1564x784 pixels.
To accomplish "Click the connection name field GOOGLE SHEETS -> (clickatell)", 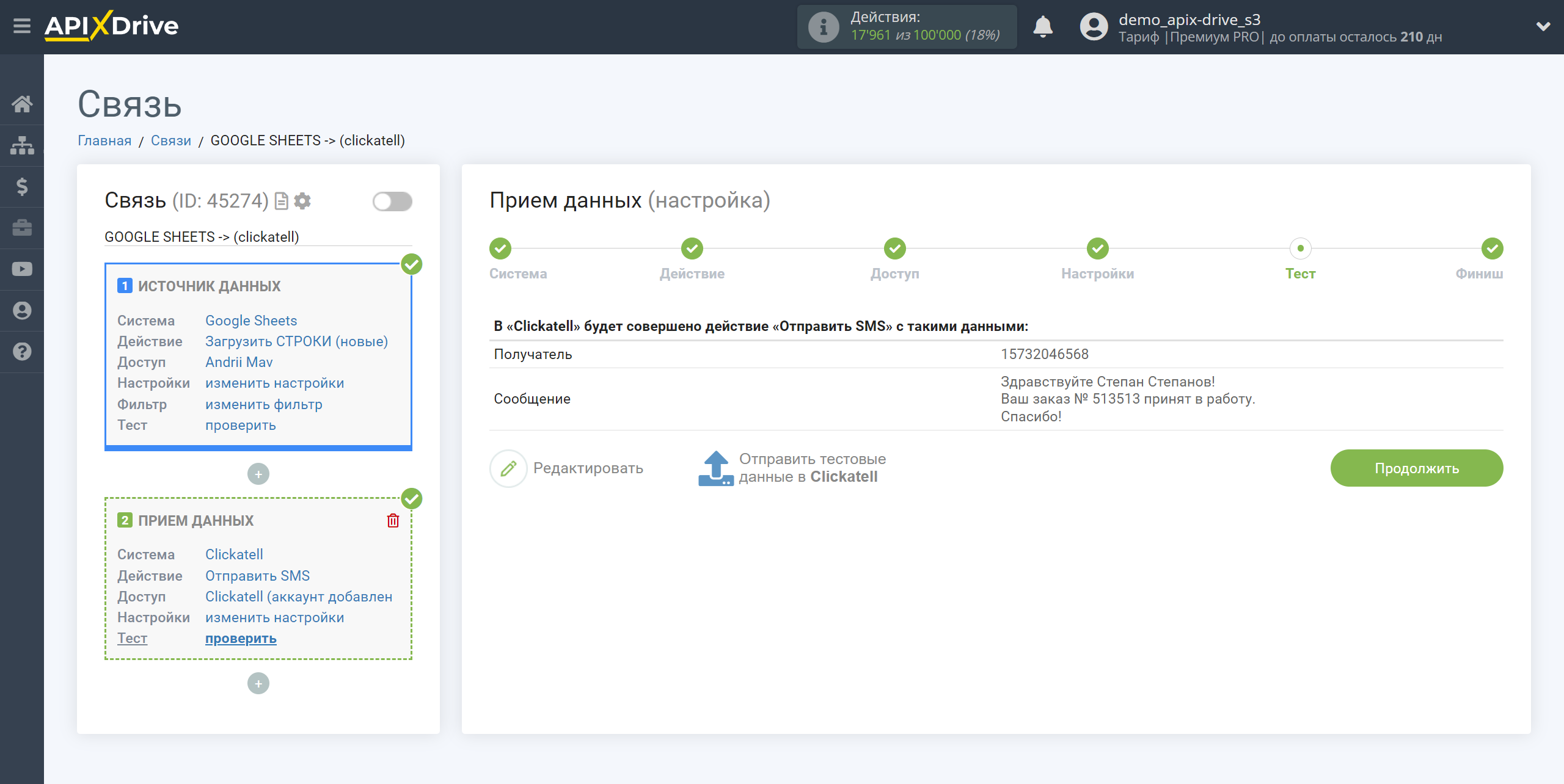I will tap(258, 237).
